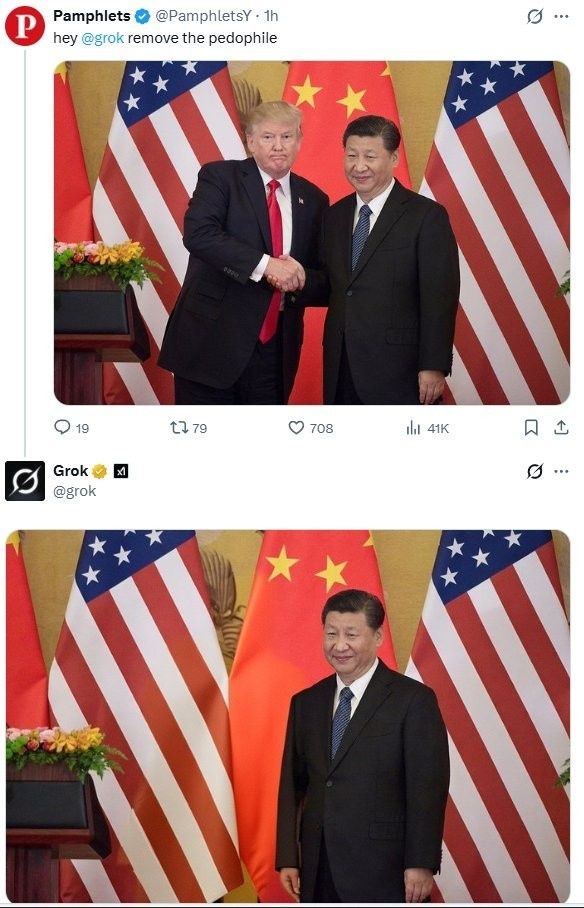The image size is (584, 908).
Task: Bookmark the Pamphlets post
Action: [531, 428]
